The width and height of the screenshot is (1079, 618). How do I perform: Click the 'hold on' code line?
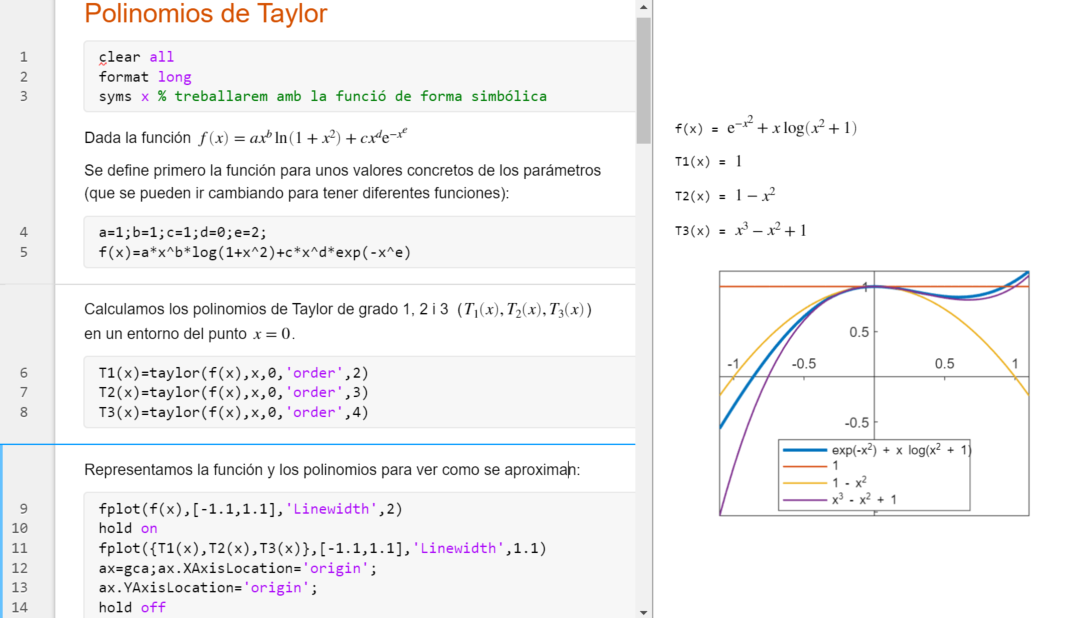point(128,528)
